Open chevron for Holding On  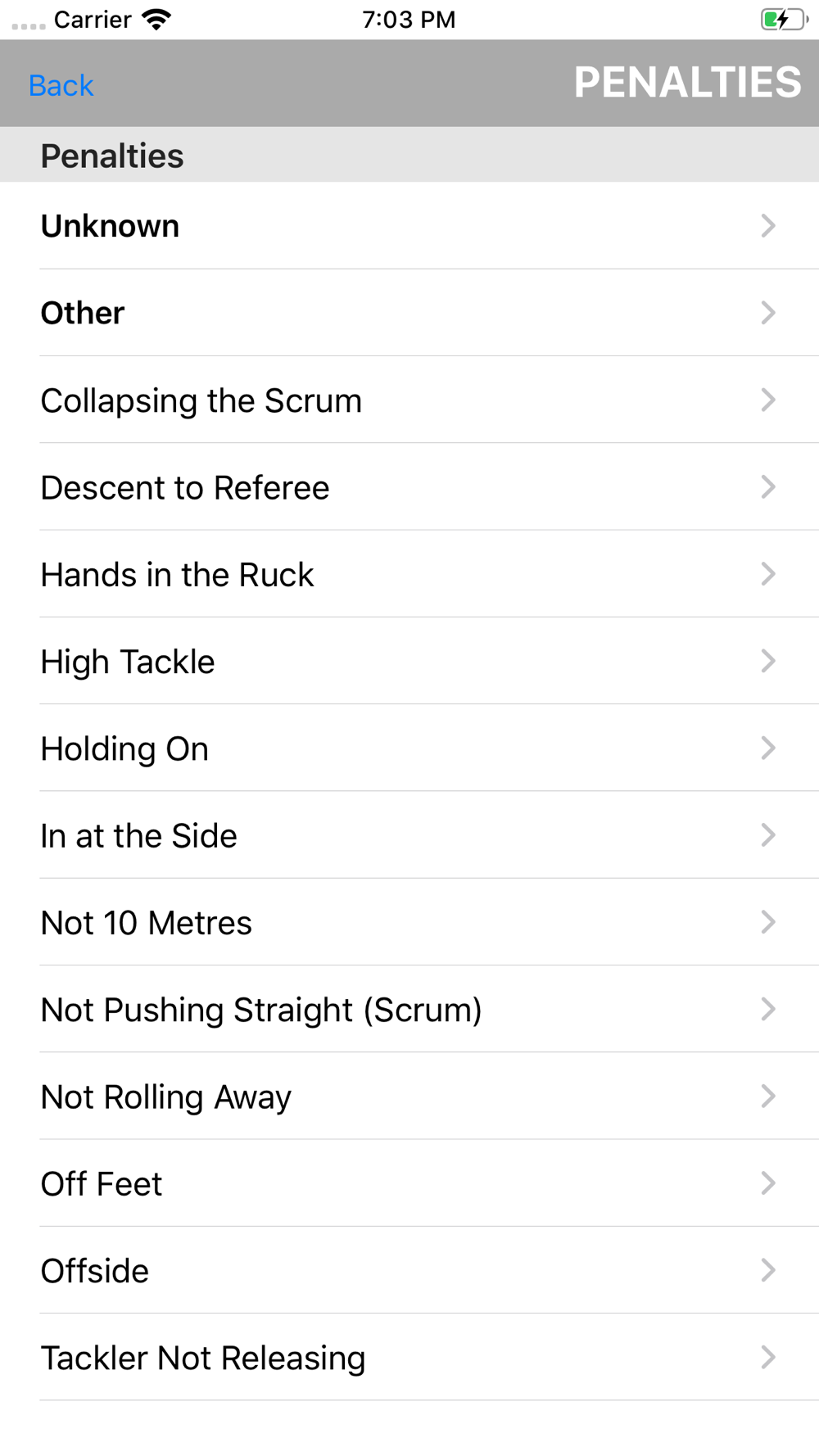[767, 748]
